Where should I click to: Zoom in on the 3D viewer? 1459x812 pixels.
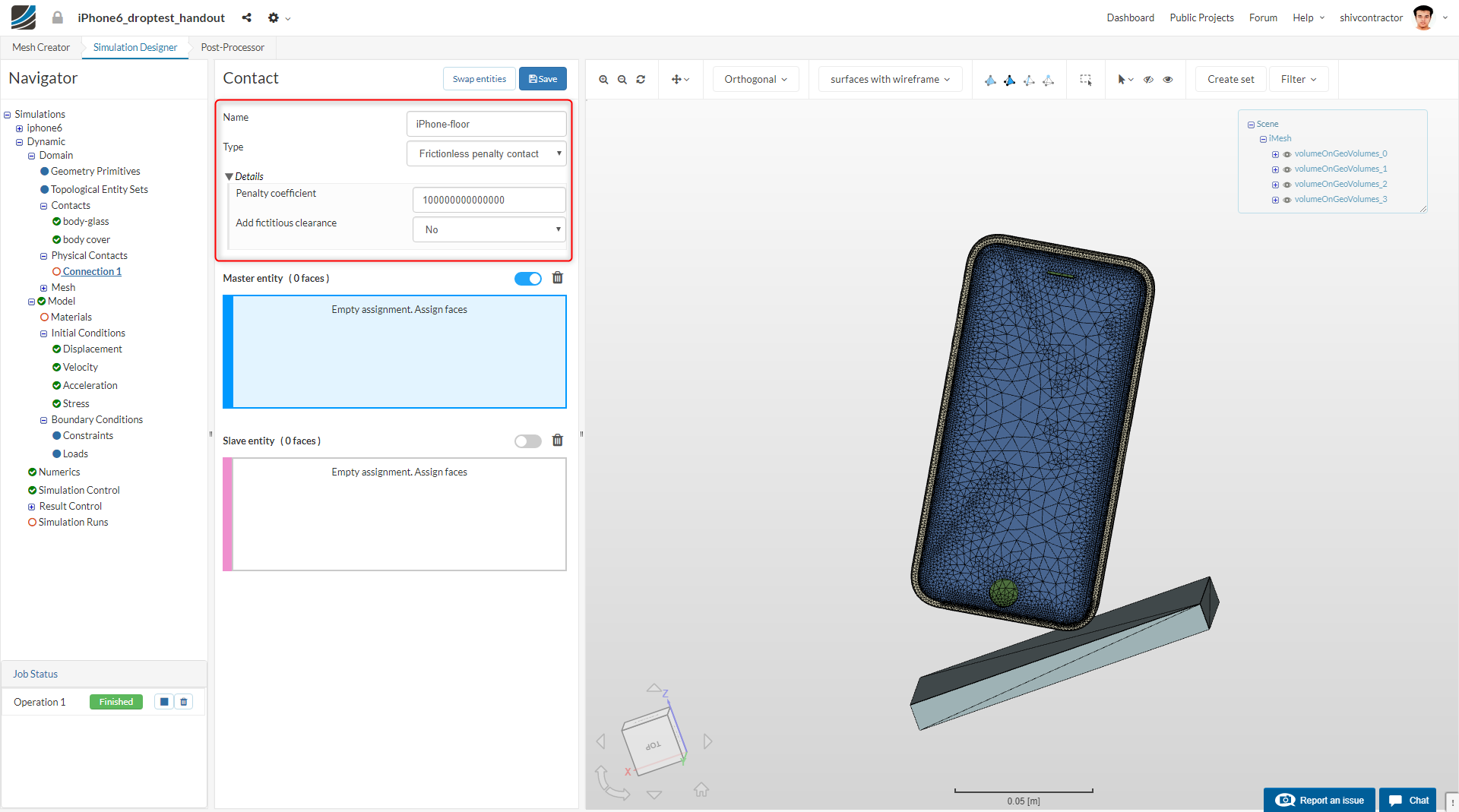click(x=603, y=79)
